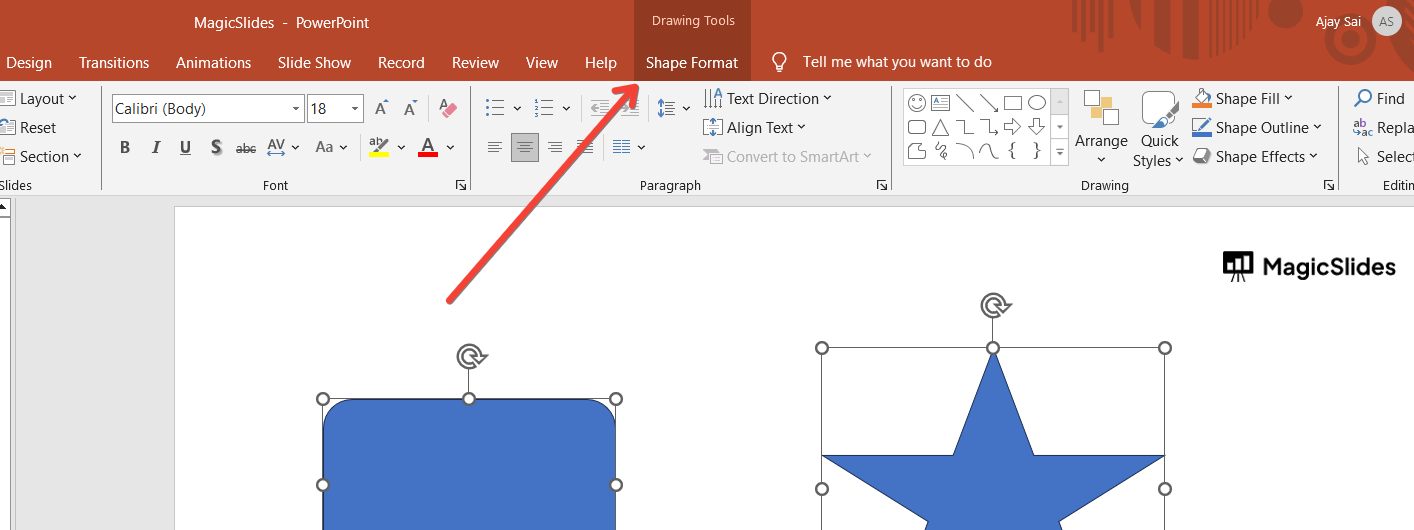Click the strikethrough abc icon

coord(246,148)
